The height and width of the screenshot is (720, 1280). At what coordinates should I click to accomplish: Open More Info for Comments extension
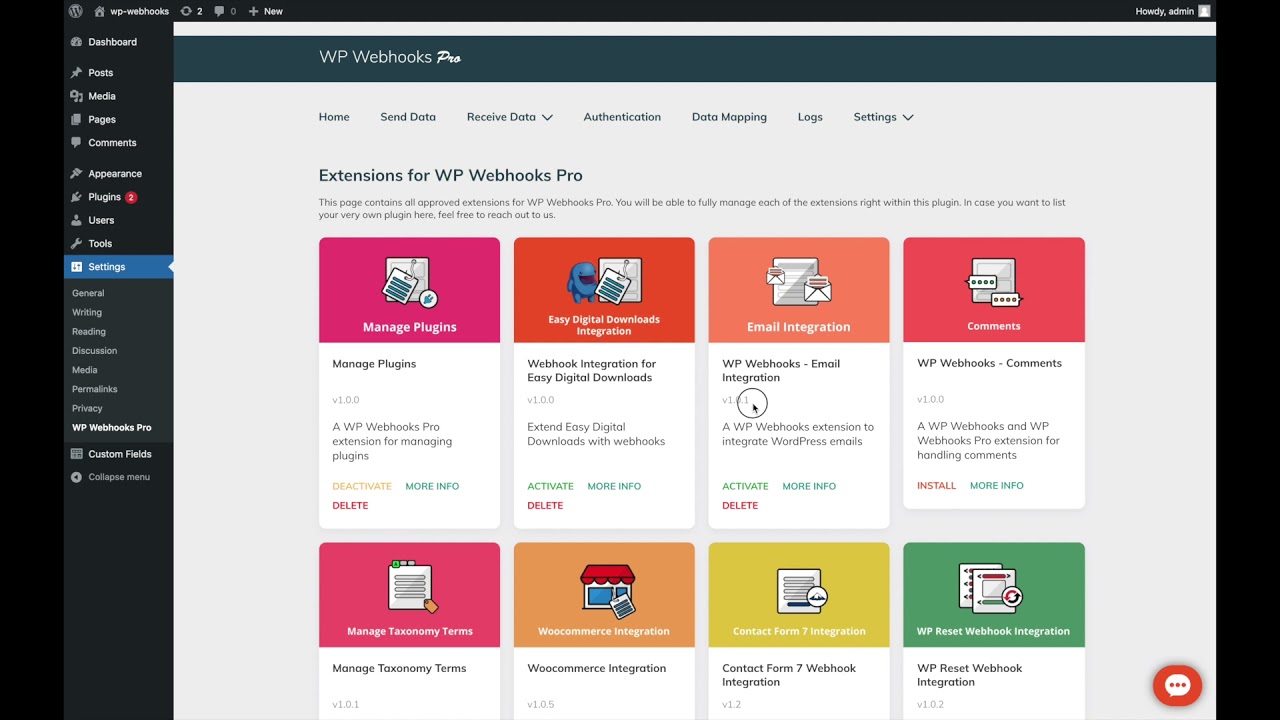(997, 485)
